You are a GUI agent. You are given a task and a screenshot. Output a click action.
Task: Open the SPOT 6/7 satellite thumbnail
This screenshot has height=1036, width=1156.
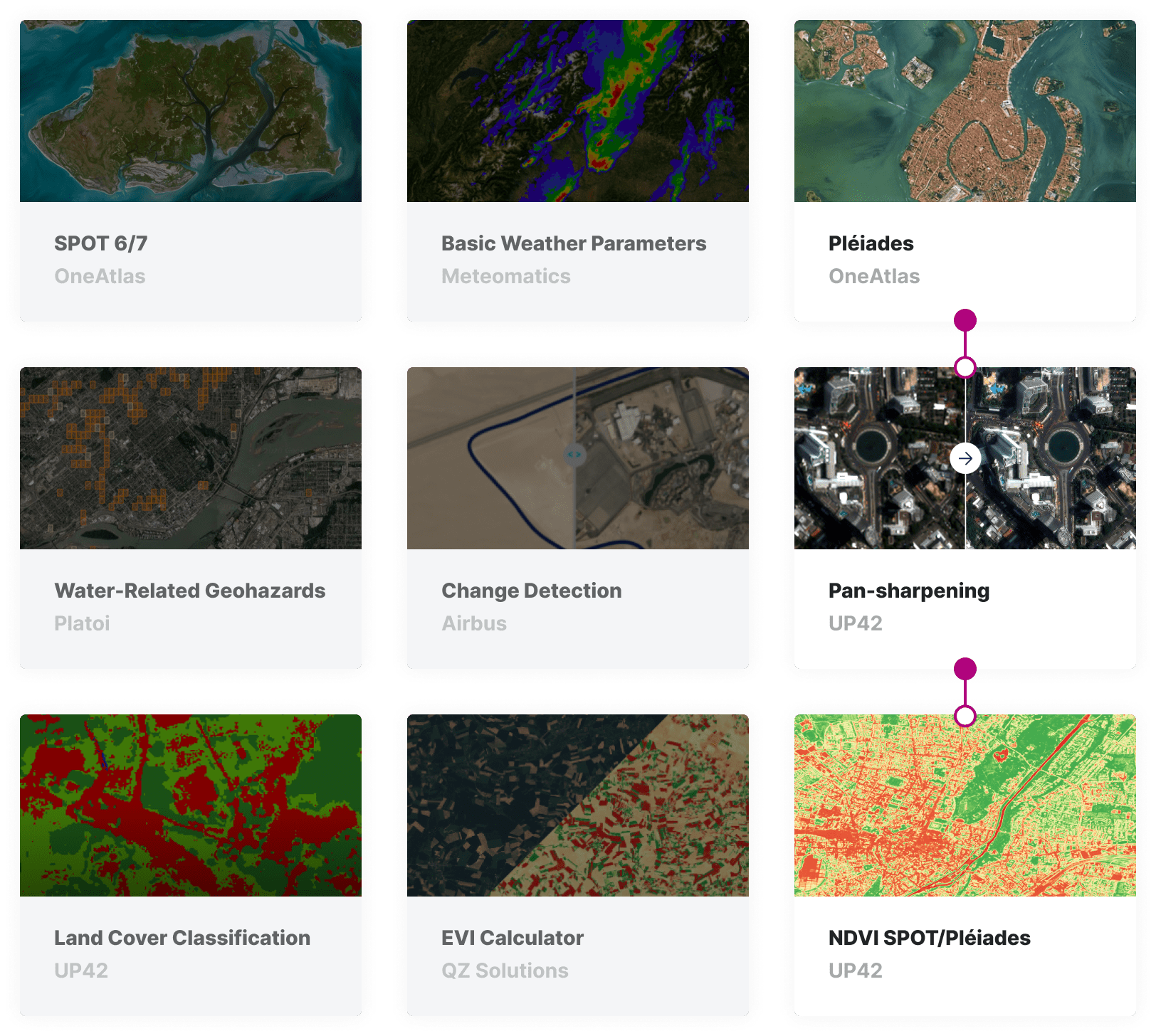click(191, 111)
